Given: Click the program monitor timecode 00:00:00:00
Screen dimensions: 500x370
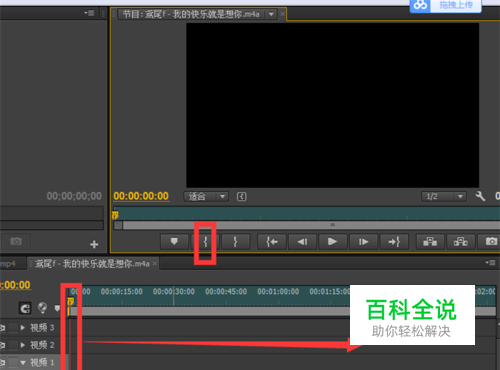Looking at the screenshot, I should click(x=141, y=196).
